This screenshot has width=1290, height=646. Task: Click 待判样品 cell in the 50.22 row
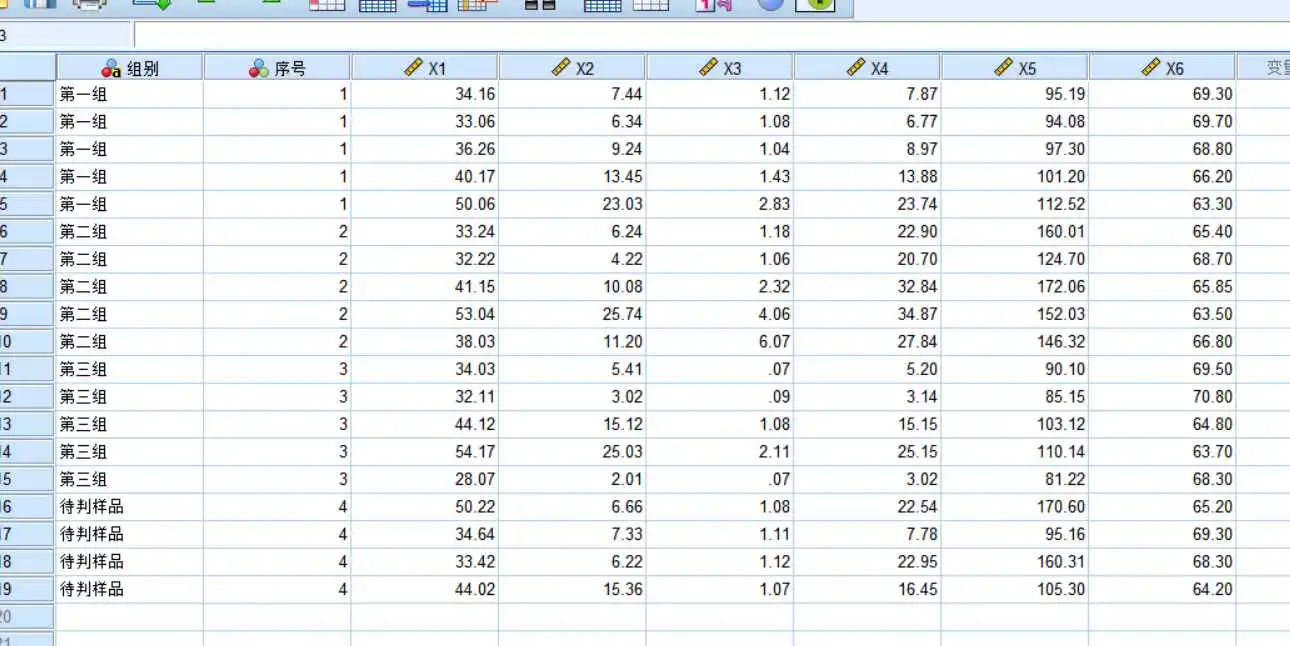130,507
